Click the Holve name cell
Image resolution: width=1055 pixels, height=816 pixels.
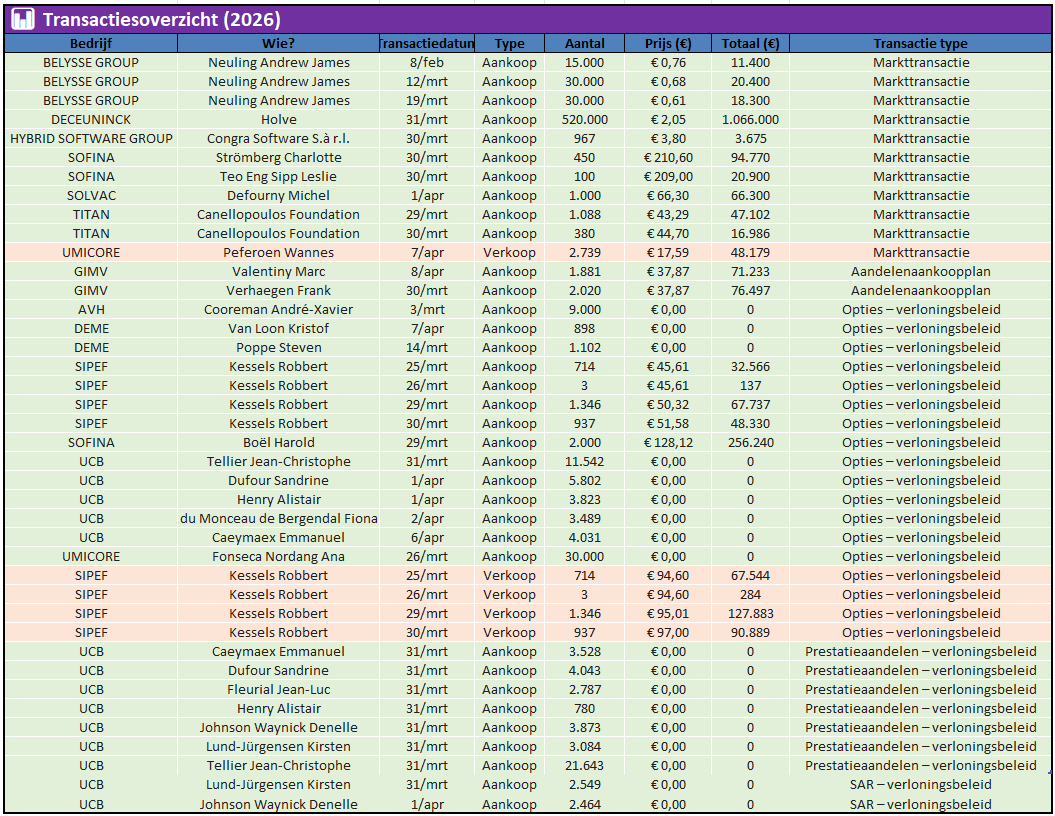coord(278,120)
